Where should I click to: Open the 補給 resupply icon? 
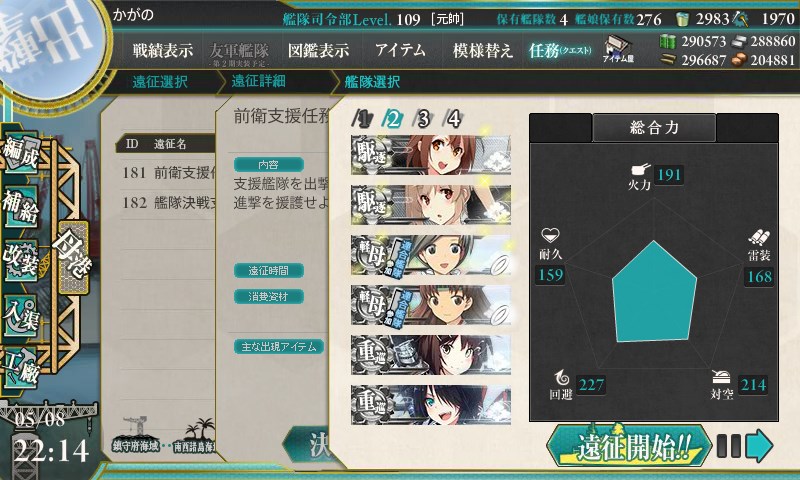pyautogui.click(x=21, y=206)
